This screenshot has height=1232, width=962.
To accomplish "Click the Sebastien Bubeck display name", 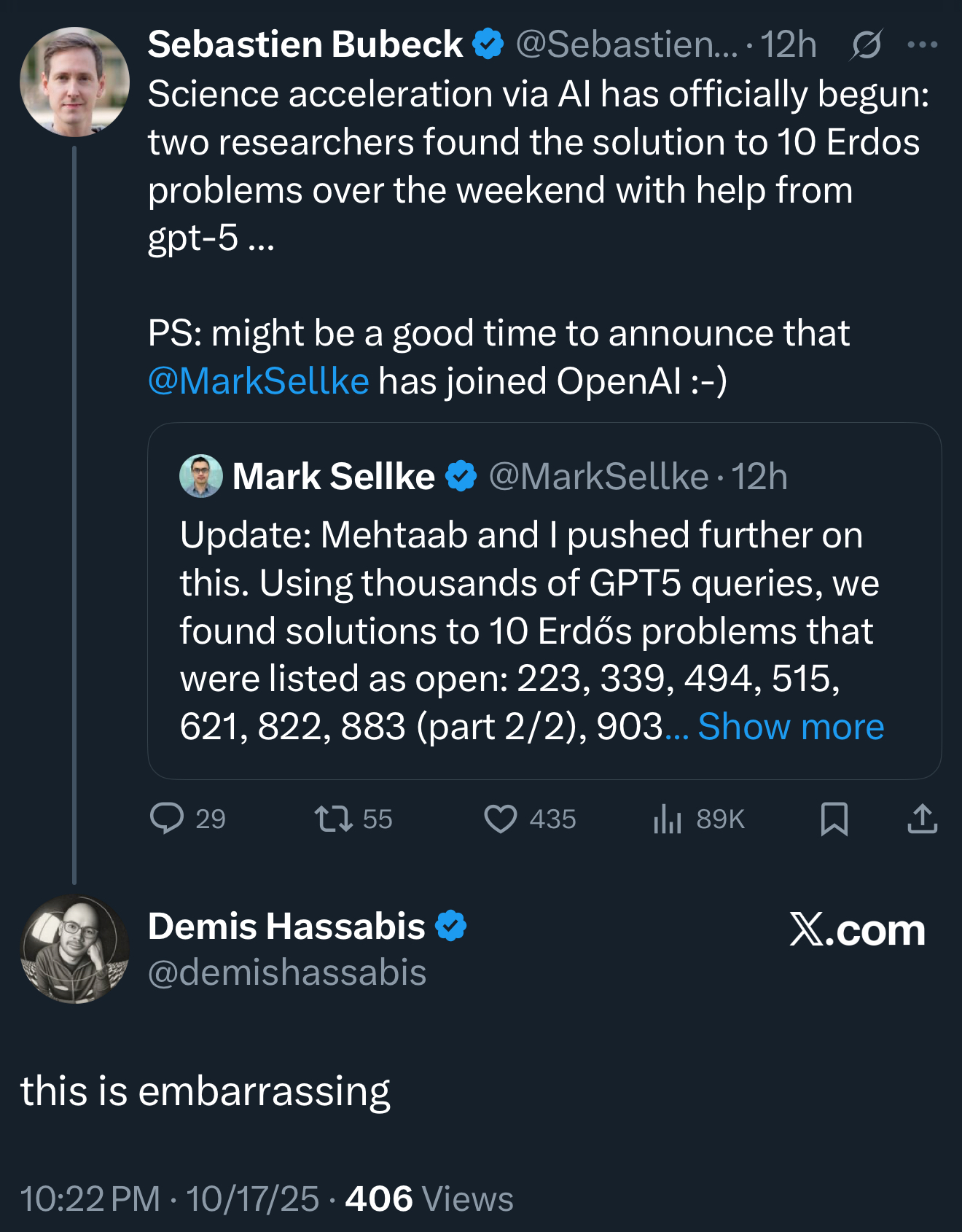I will (305, 44).
